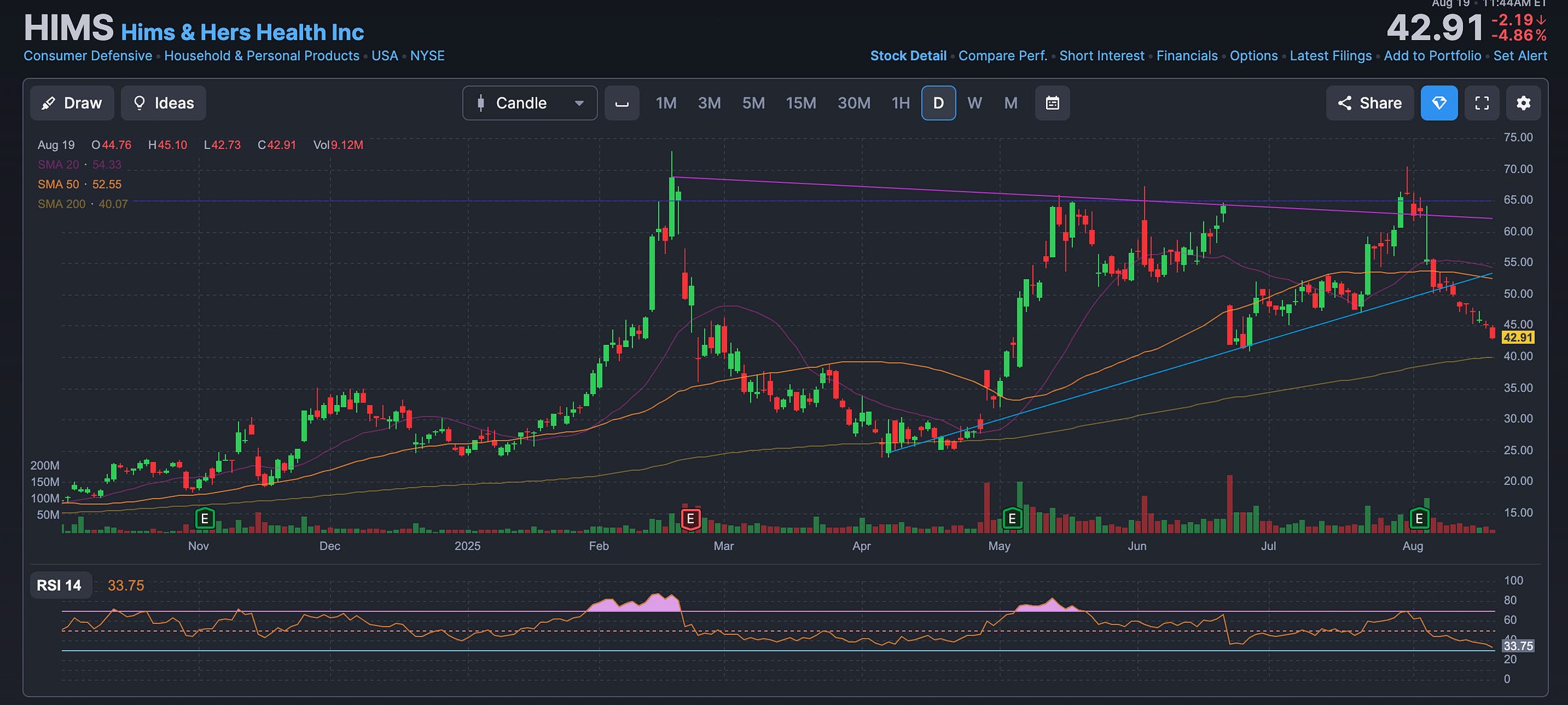Open the Options link

point(1254,56)
